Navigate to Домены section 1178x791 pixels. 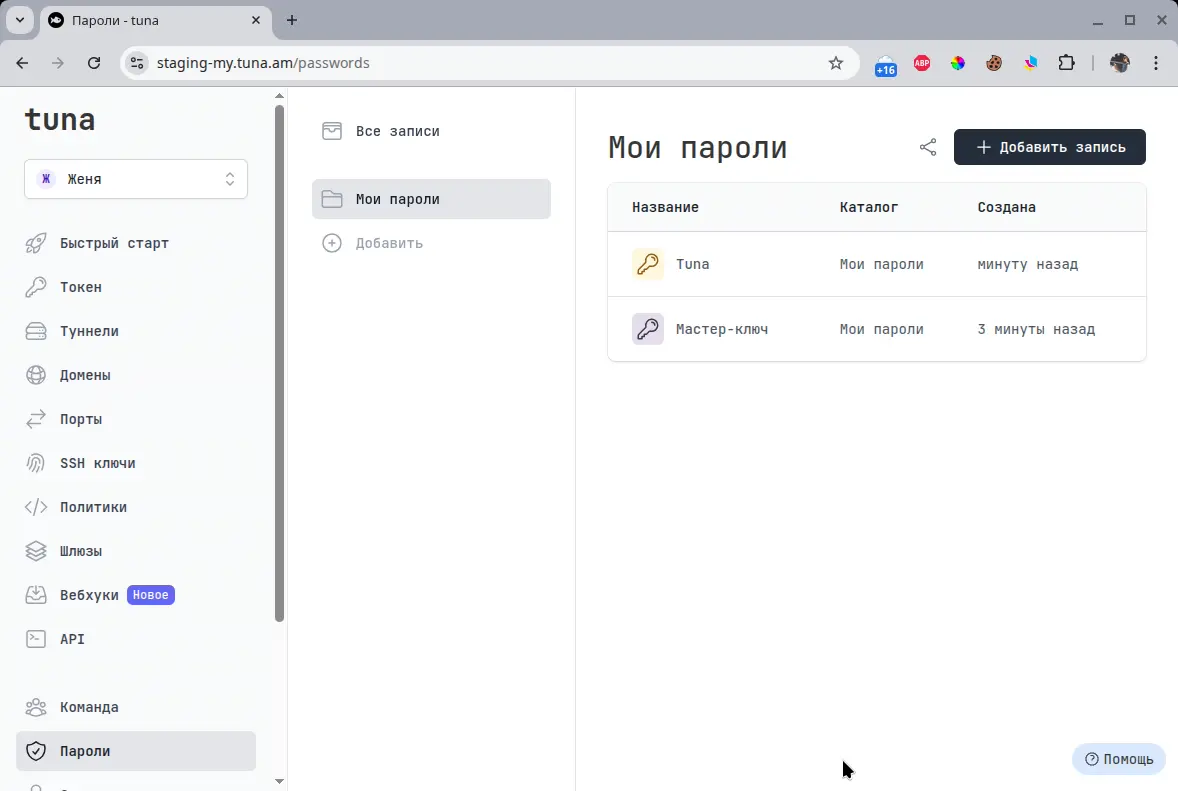(x=85, y=375)
